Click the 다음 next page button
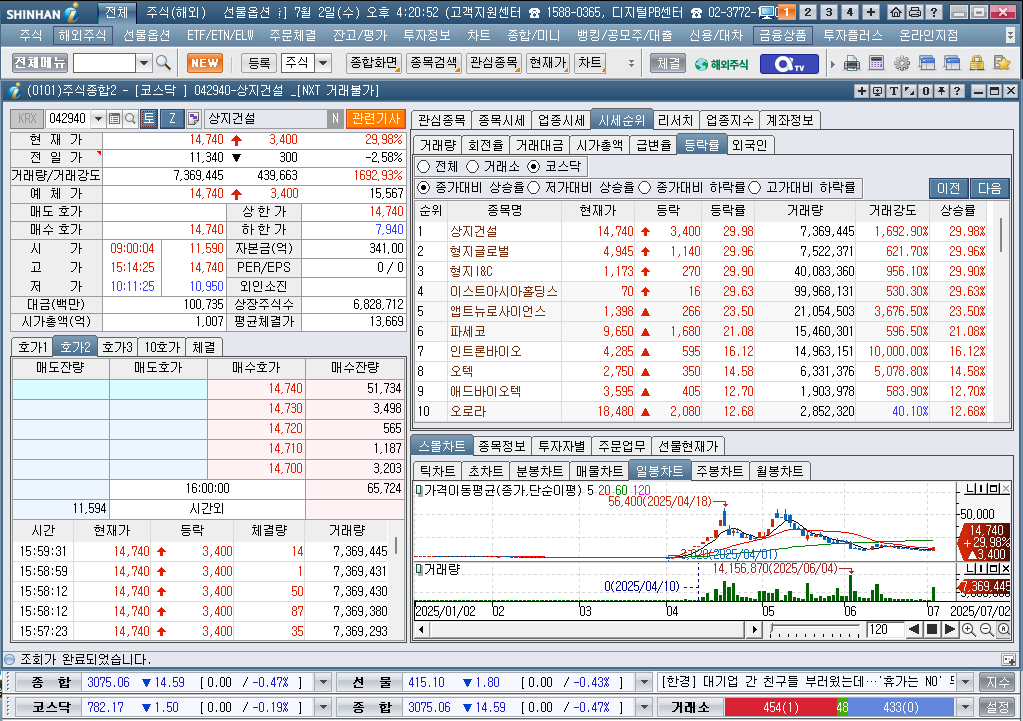The width and height of the screenshot is (1023, 721). coord(989,189)
